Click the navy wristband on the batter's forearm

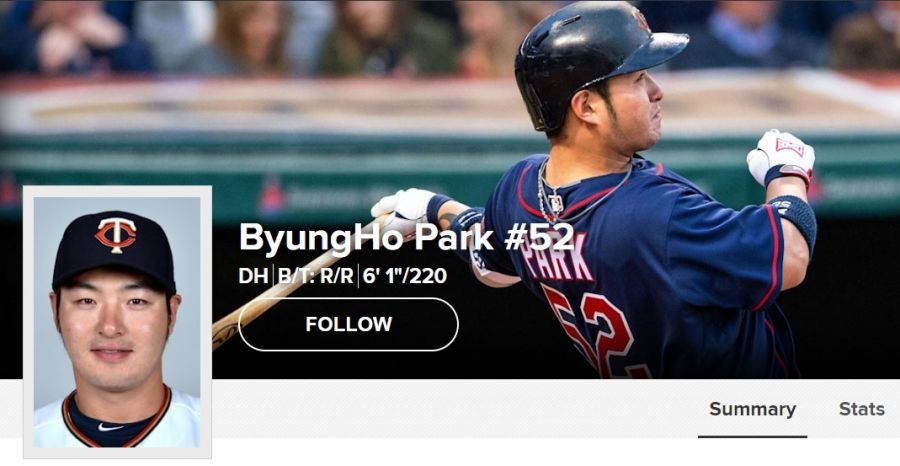click(x=794, y=221)
